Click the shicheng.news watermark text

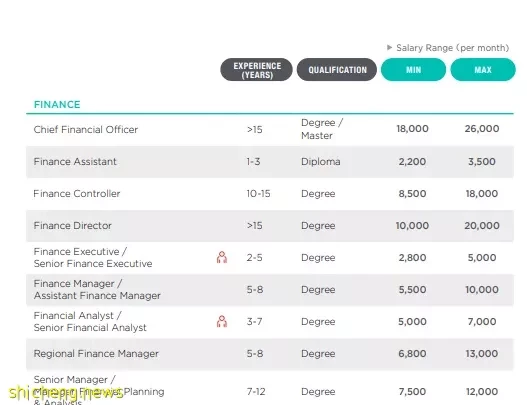coord(66,393)
